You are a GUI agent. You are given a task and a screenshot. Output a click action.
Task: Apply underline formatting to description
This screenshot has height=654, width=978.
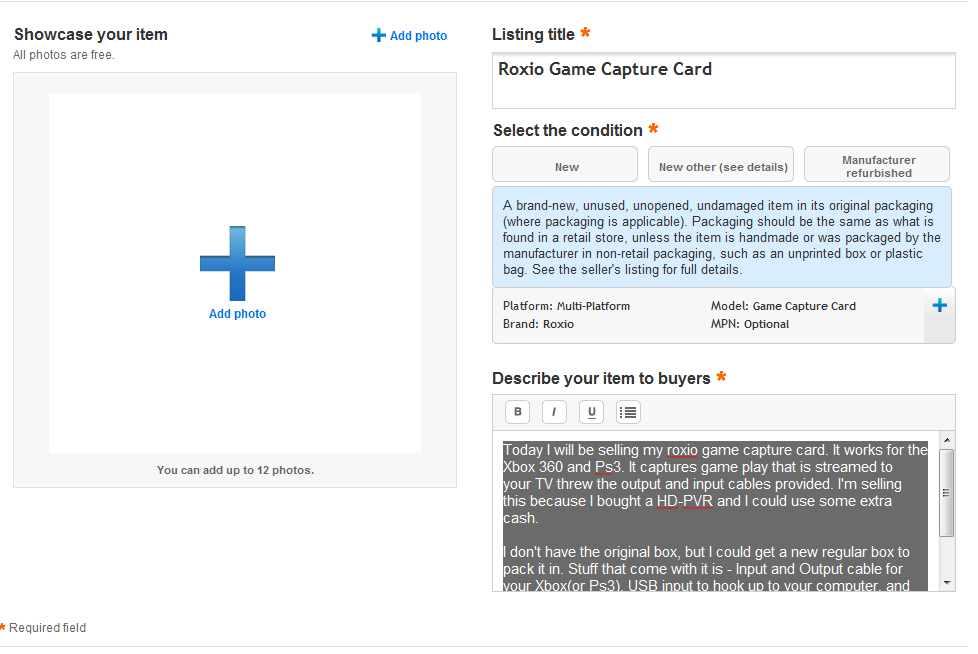pyautogui.click(x=591, y=411)
